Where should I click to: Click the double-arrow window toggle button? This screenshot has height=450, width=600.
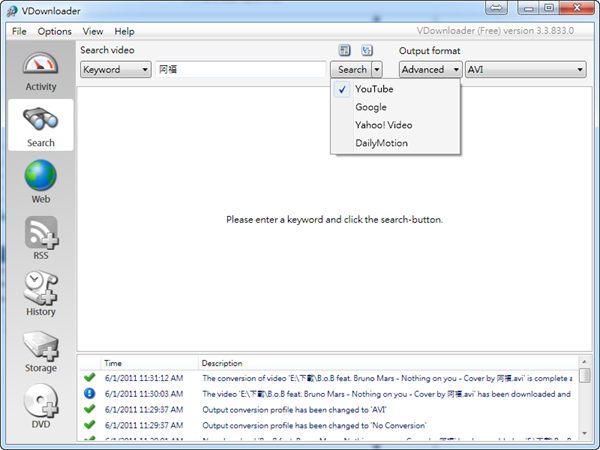pyautogui.click(x=496, y=8)
